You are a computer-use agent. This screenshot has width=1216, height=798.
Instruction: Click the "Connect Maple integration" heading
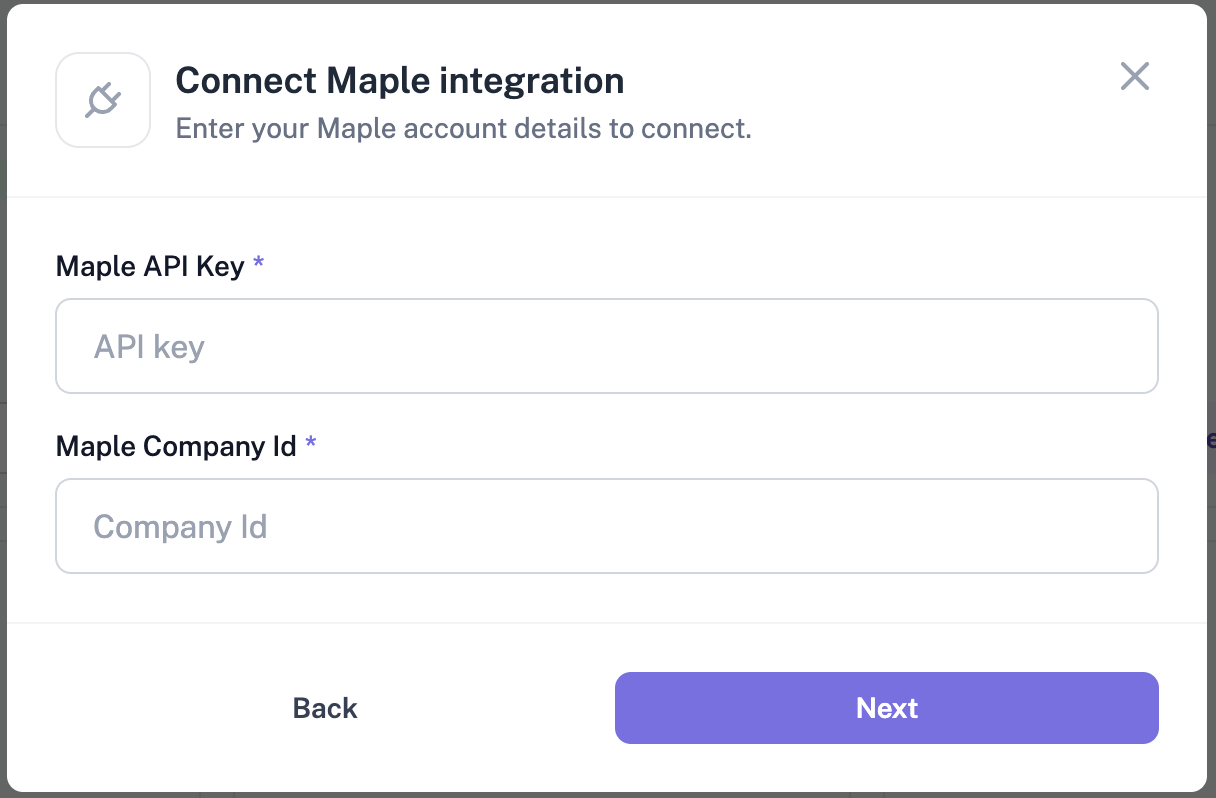[x=399, y=80]
